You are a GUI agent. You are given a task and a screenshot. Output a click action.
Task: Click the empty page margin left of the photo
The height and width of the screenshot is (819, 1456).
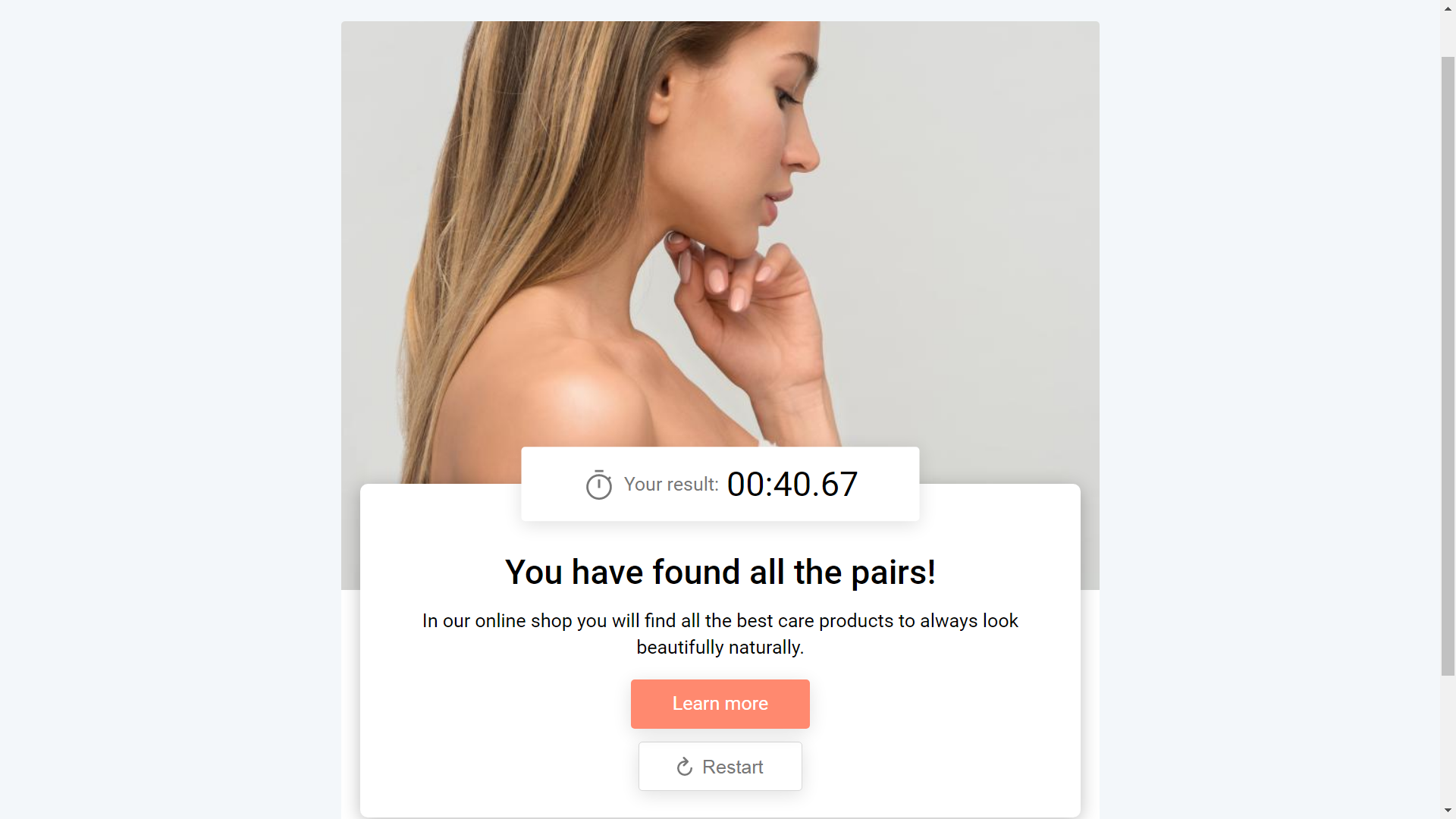pyautogui.click(x=171, y=409)
